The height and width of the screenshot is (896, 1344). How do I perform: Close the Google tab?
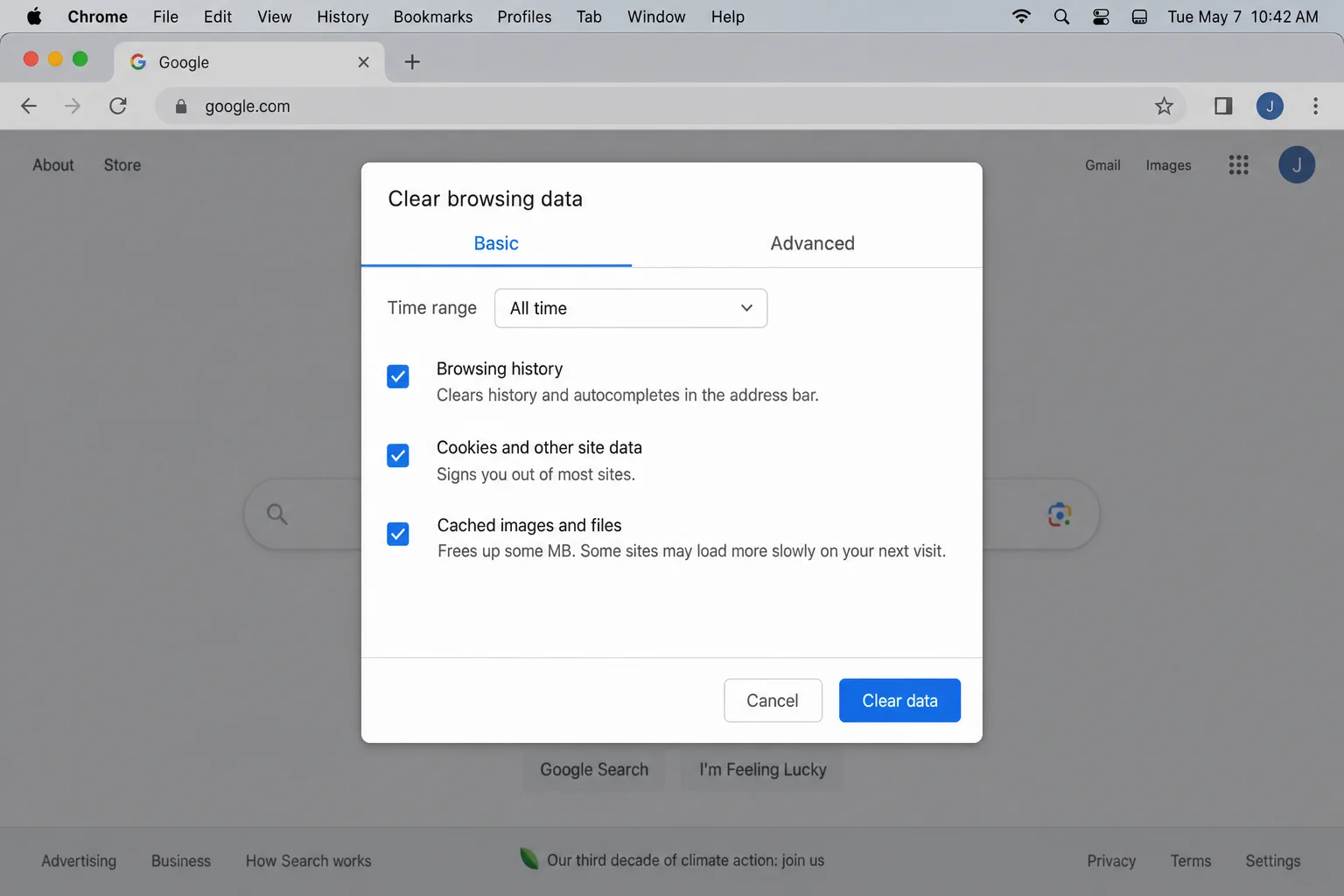tap(364, 62)
